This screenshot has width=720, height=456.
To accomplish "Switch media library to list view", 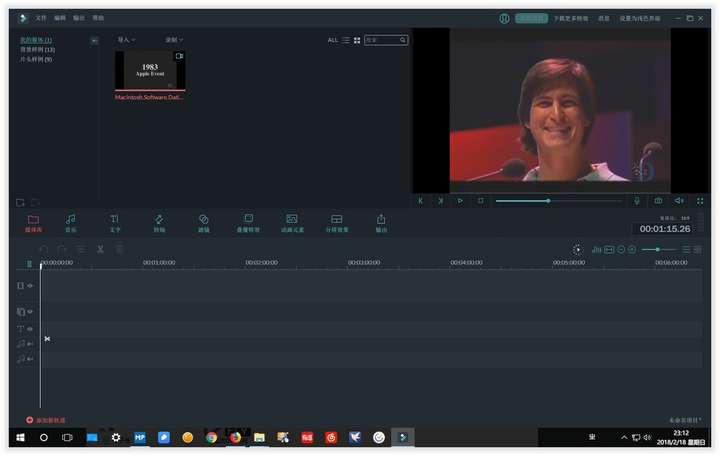I will point(346,40).
